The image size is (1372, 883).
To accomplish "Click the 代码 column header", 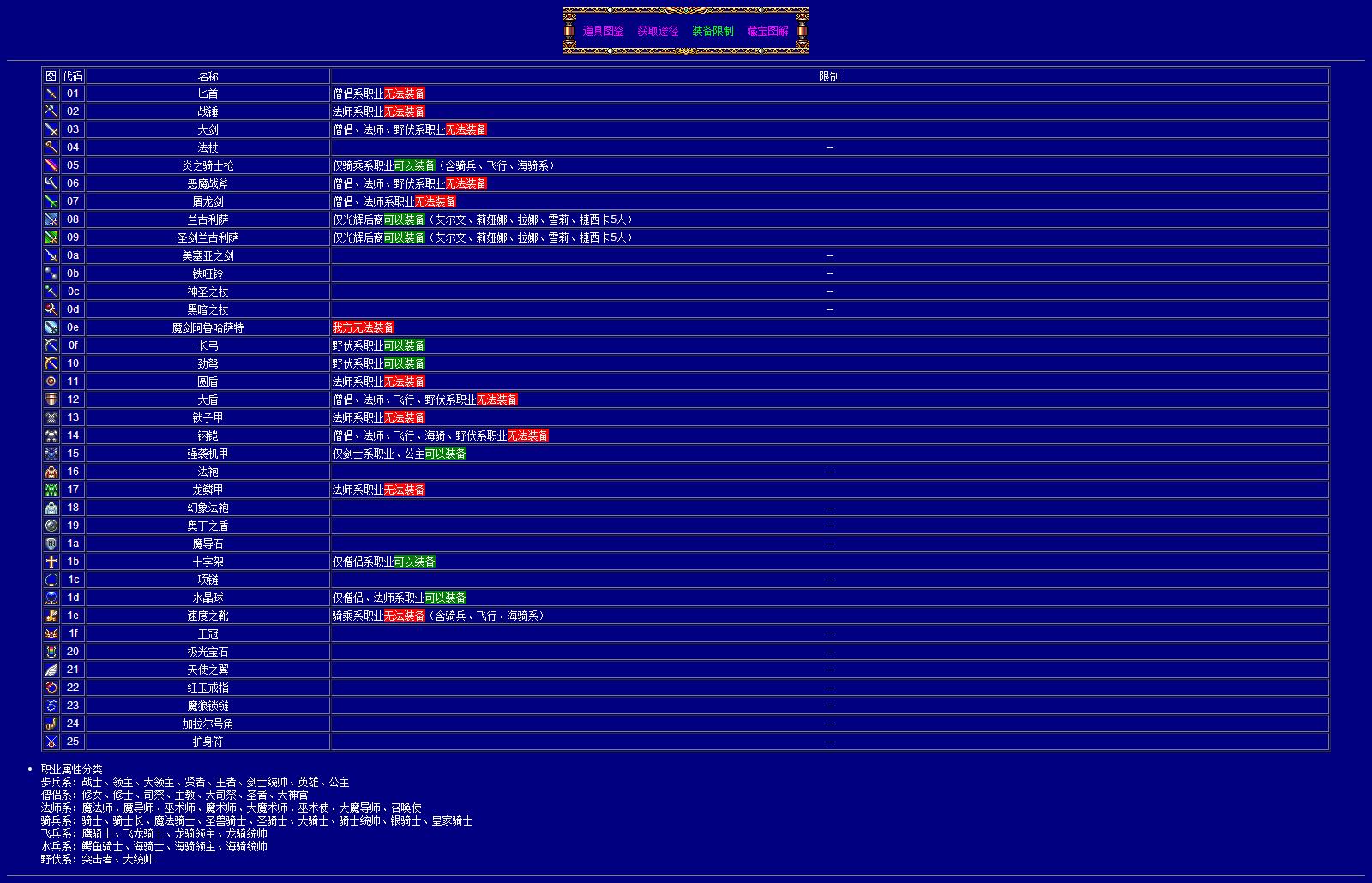I will [x=73, y=76].
